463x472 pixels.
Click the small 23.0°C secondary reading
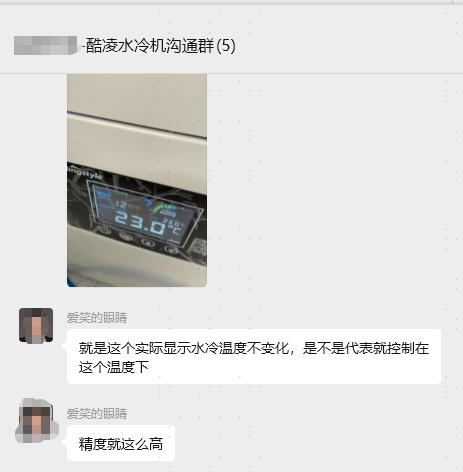coord(174,222)
